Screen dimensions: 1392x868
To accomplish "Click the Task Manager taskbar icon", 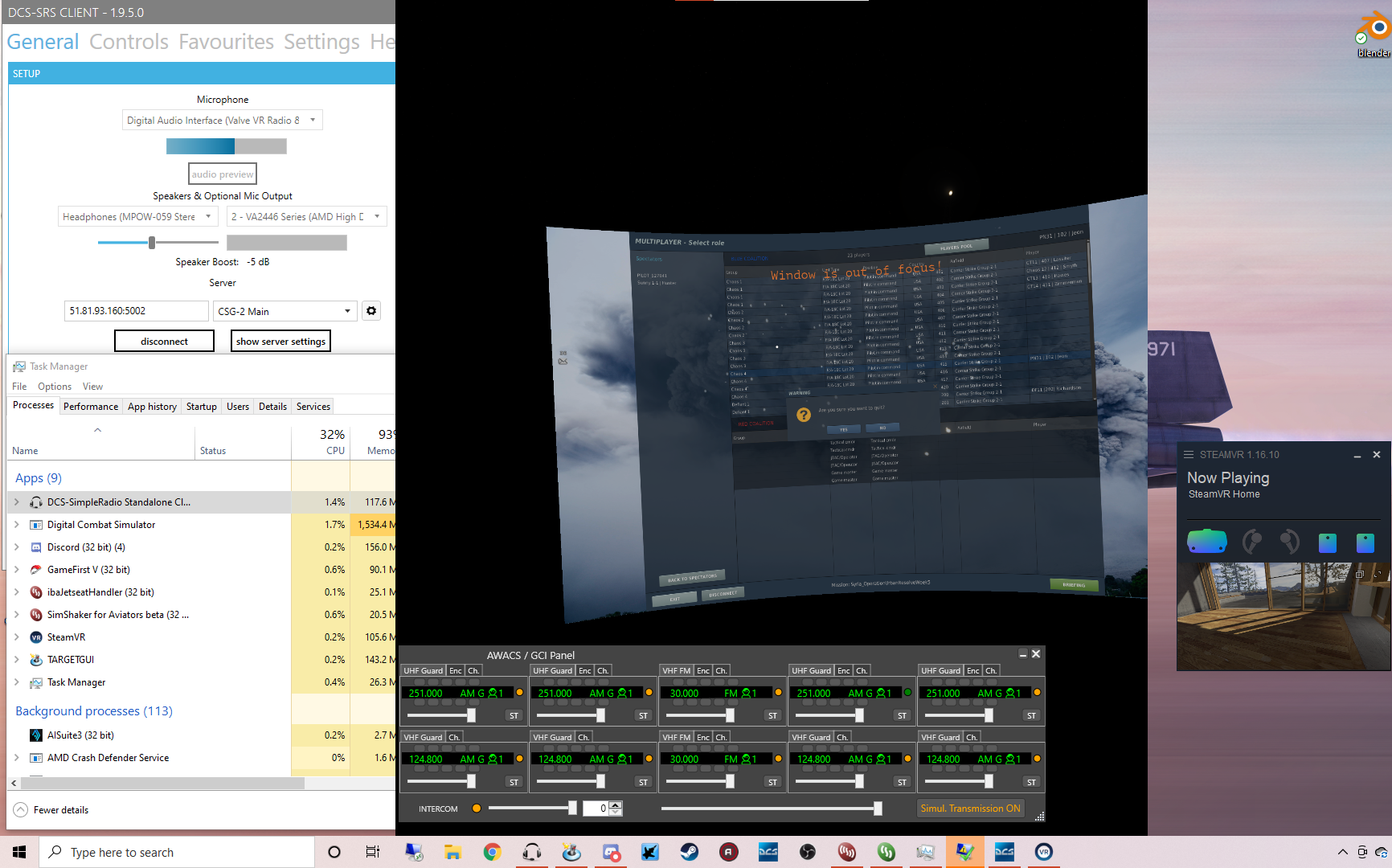I will coord(925,852).
